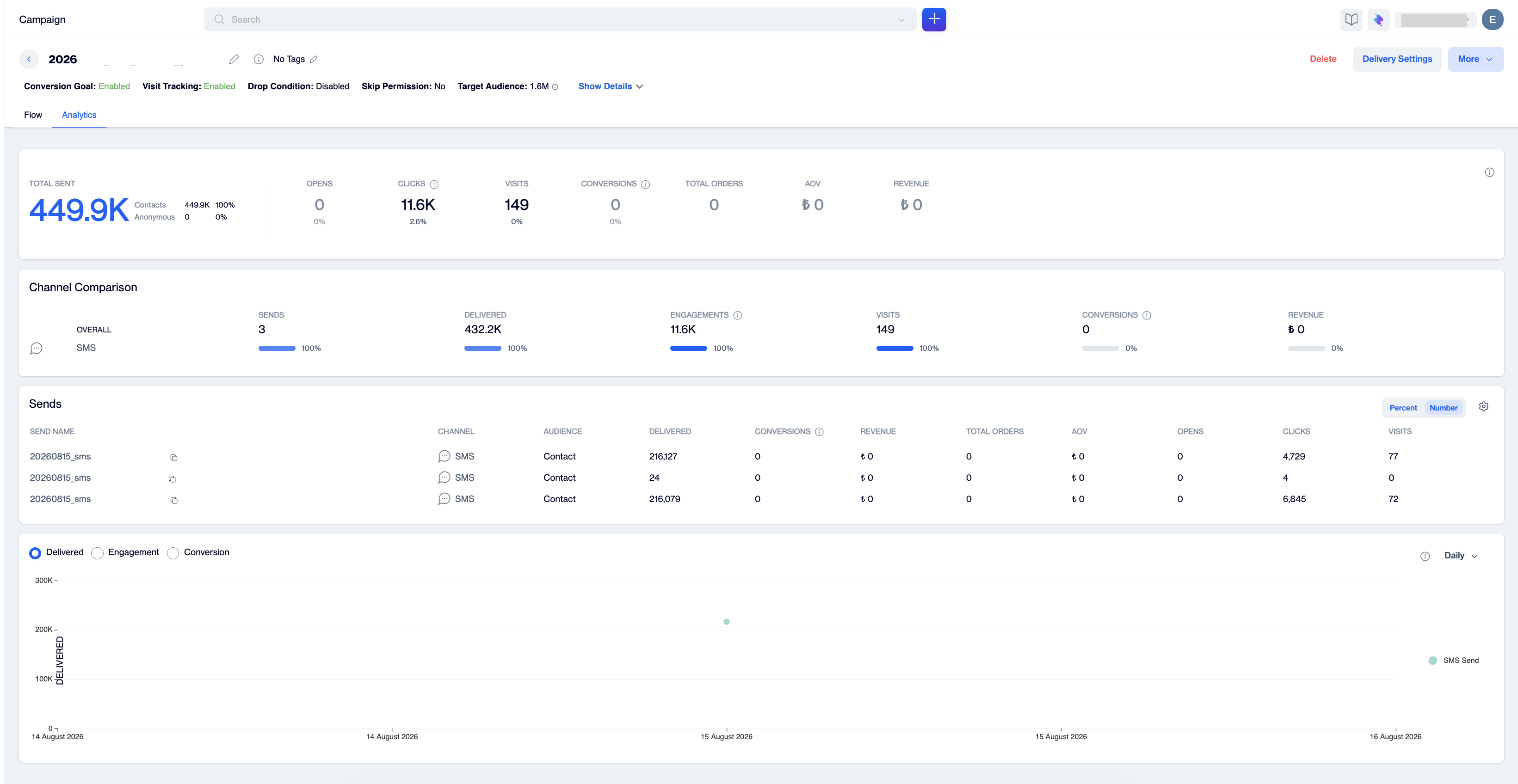Copy name of send with 216,127 delivered
This screenshot has height=784, width=1518.
(174, 458)
